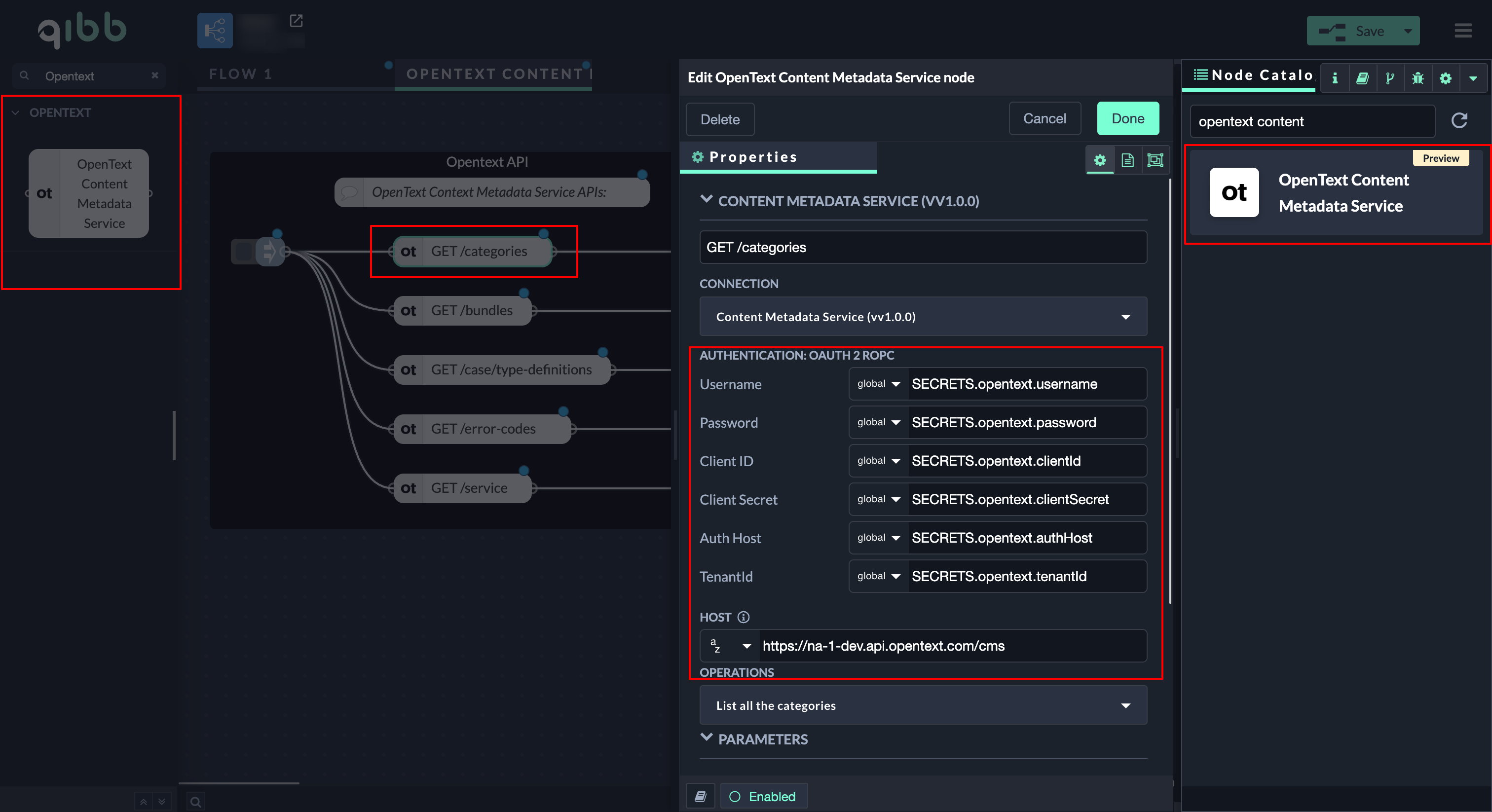Click the information sidebar icon
Viewport: 1492px width, 812px height.
(x=1335, y=78)
